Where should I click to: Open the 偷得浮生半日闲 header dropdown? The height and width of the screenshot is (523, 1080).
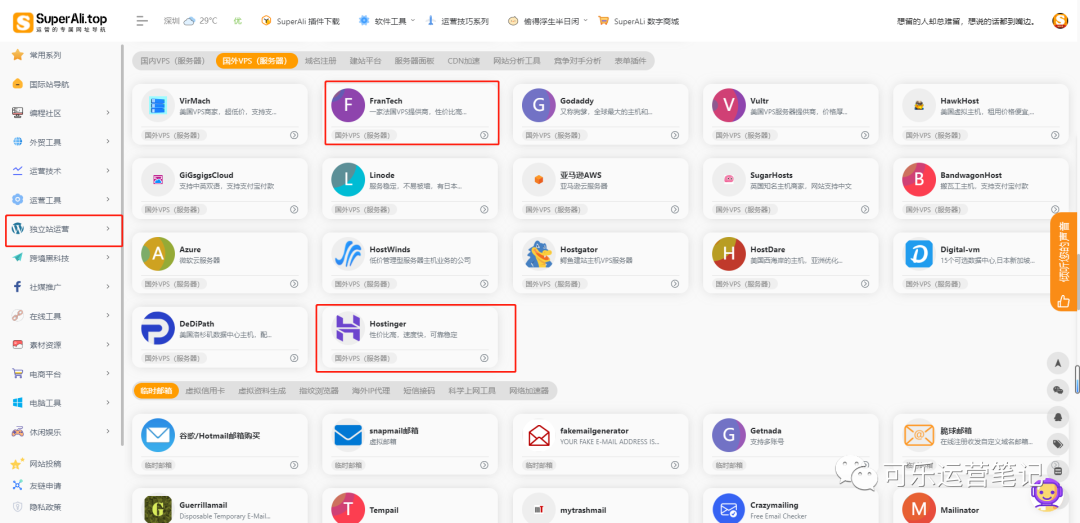pos(548,21)
